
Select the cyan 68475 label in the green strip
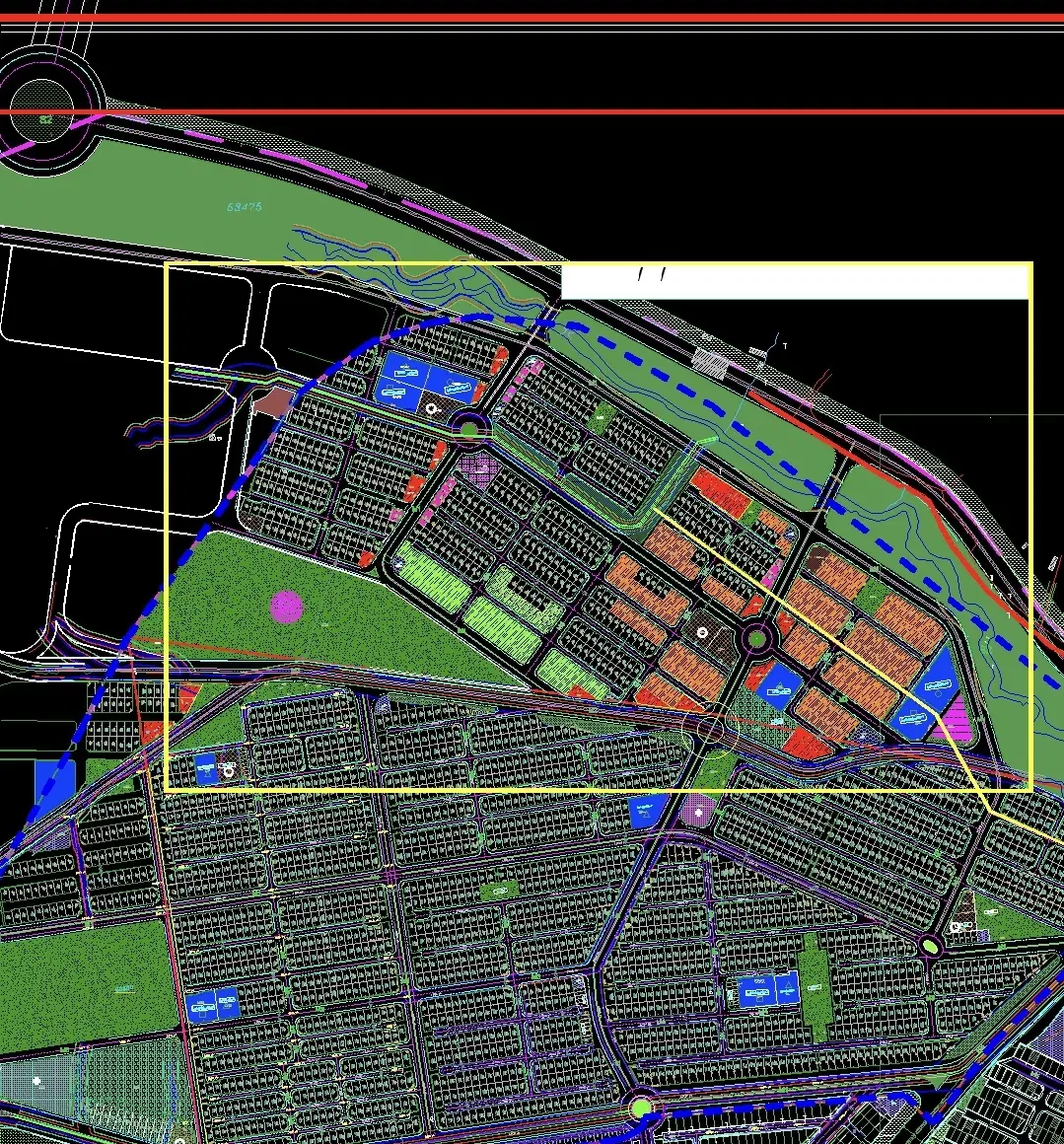244,207
